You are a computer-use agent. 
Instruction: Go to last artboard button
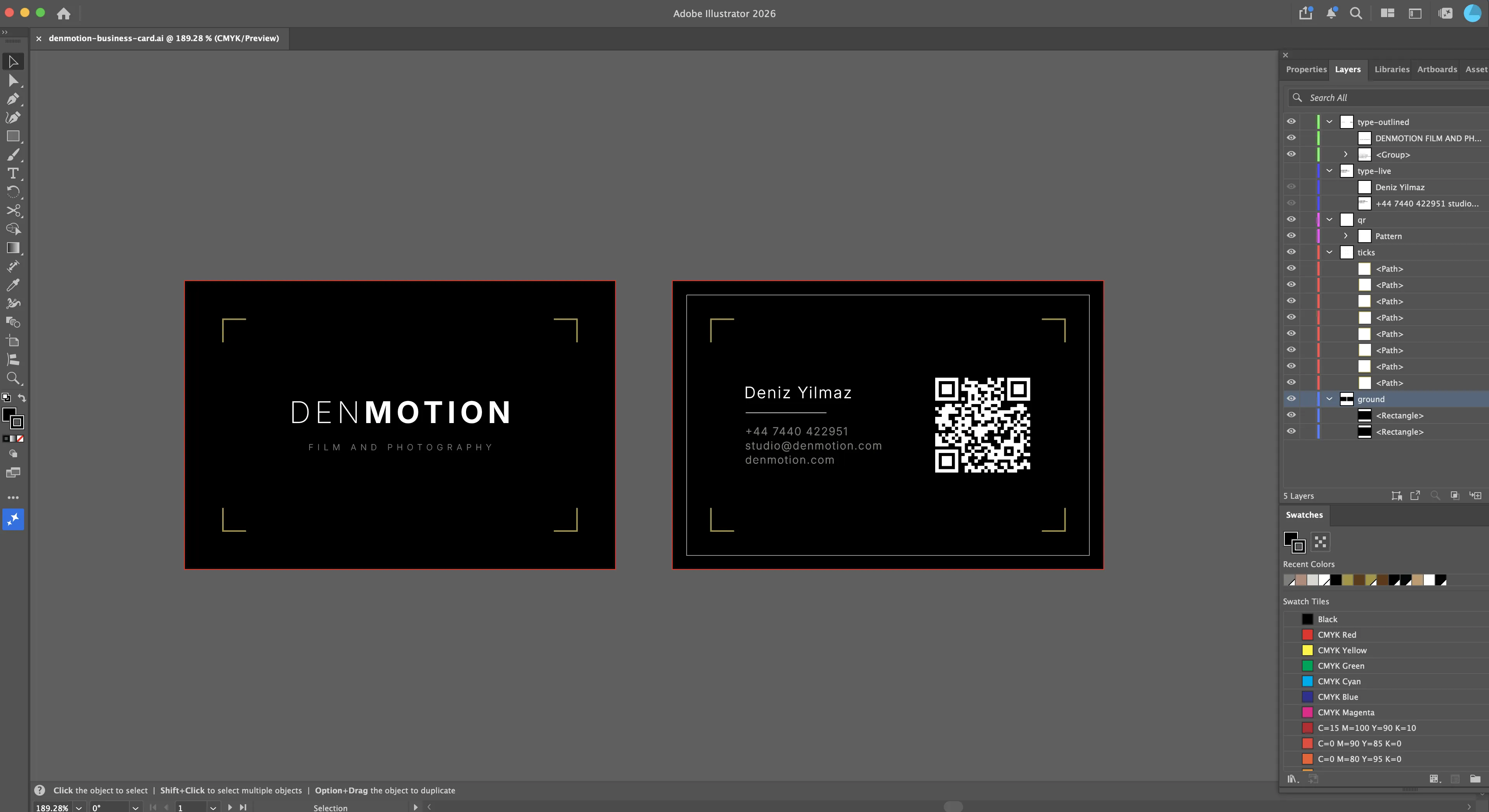point(243,807)
